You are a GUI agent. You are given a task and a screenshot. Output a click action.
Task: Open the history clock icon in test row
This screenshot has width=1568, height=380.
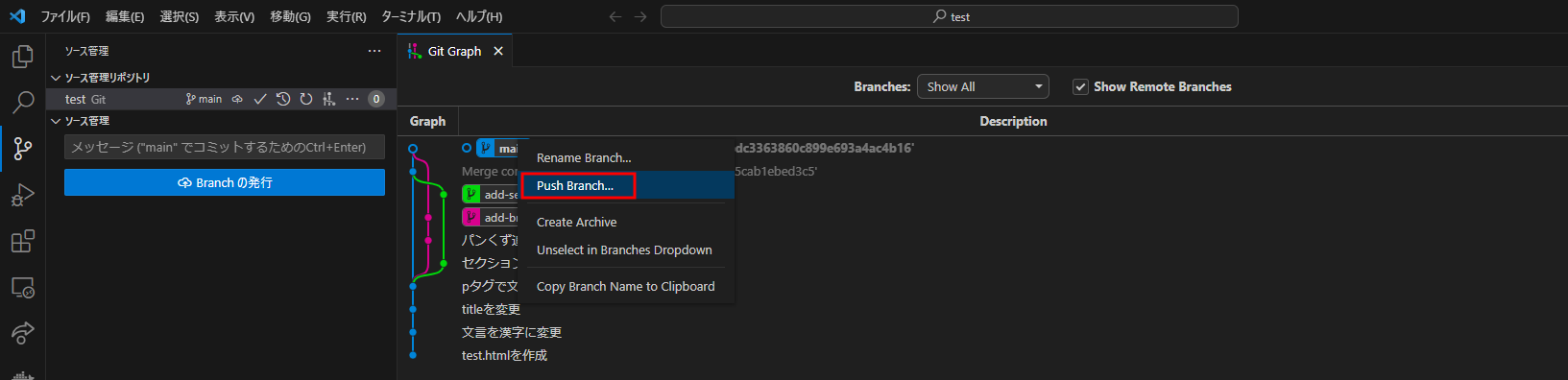pos(283,99)
